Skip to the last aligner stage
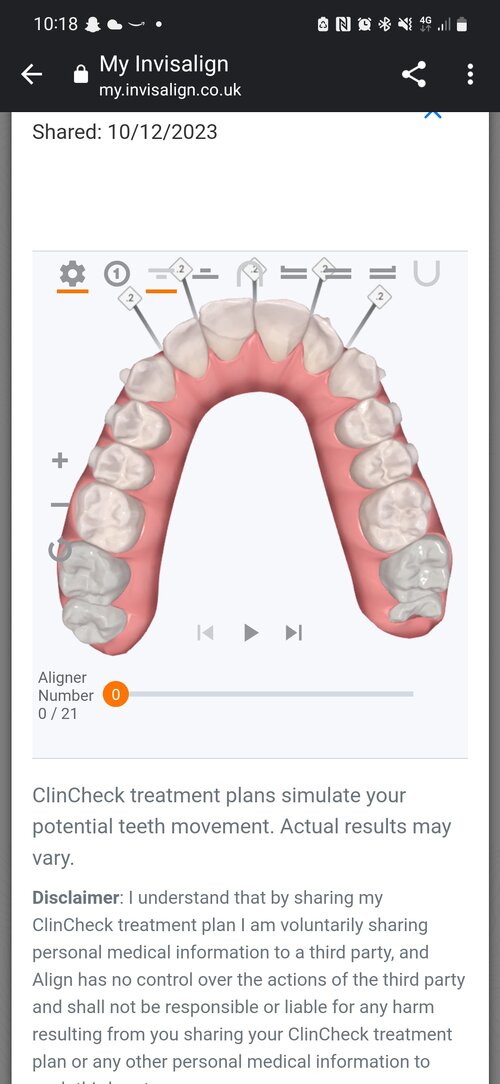Screen dimensions: 500x1084 point(294,632)
